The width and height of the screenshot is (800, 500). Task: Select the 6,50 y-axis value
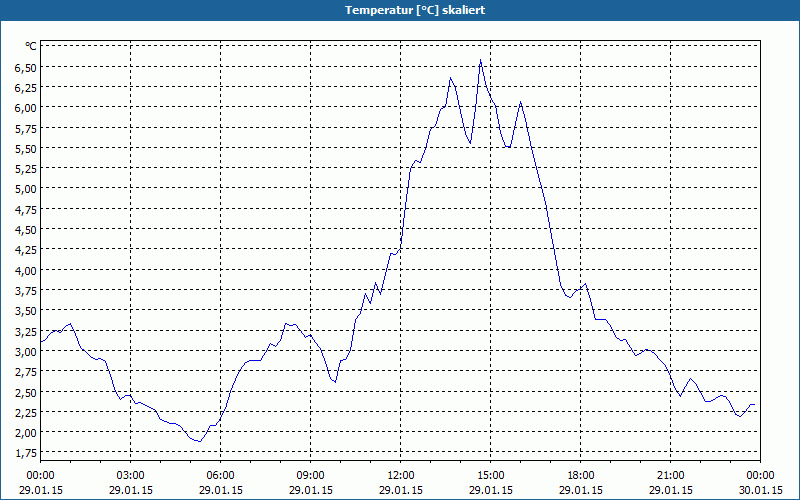click(26, 67)
